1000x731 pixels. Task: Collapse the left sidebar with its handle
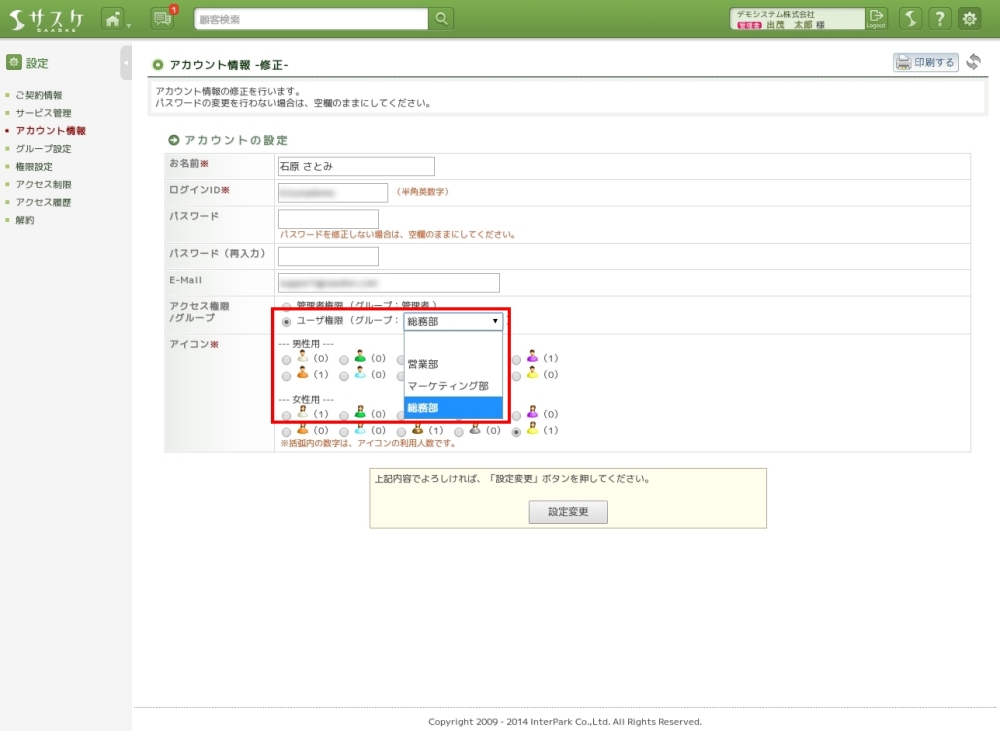(x=126, y=62)
